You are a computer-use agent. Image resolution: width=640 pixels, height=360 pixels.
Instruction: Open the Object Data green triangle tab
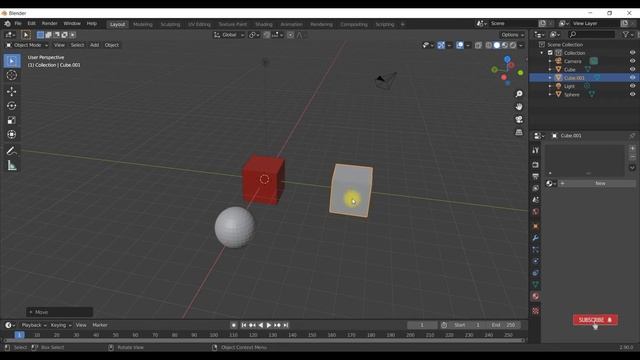[536, 284]
